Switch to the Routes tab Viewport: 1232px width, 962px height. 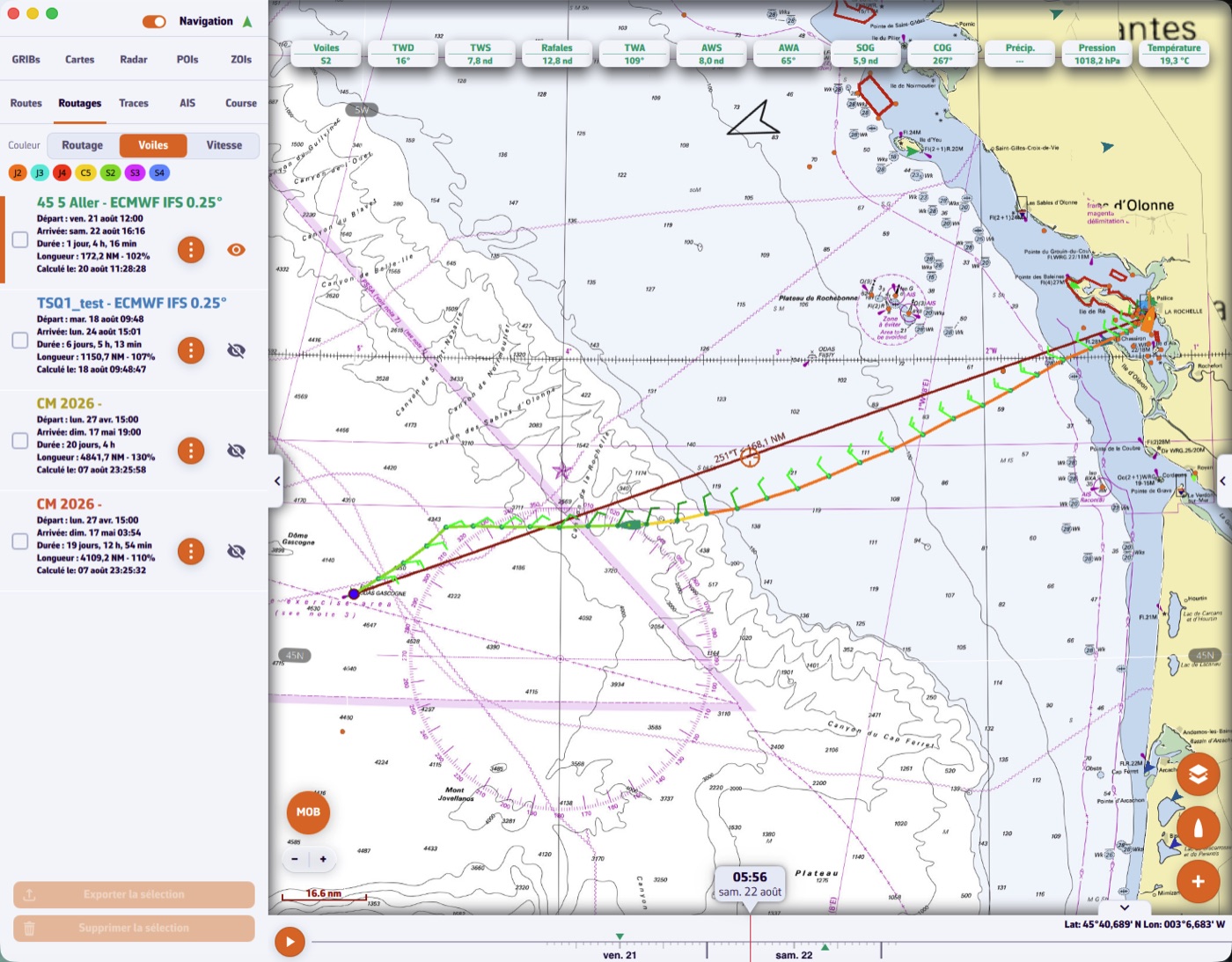point(26,103)
